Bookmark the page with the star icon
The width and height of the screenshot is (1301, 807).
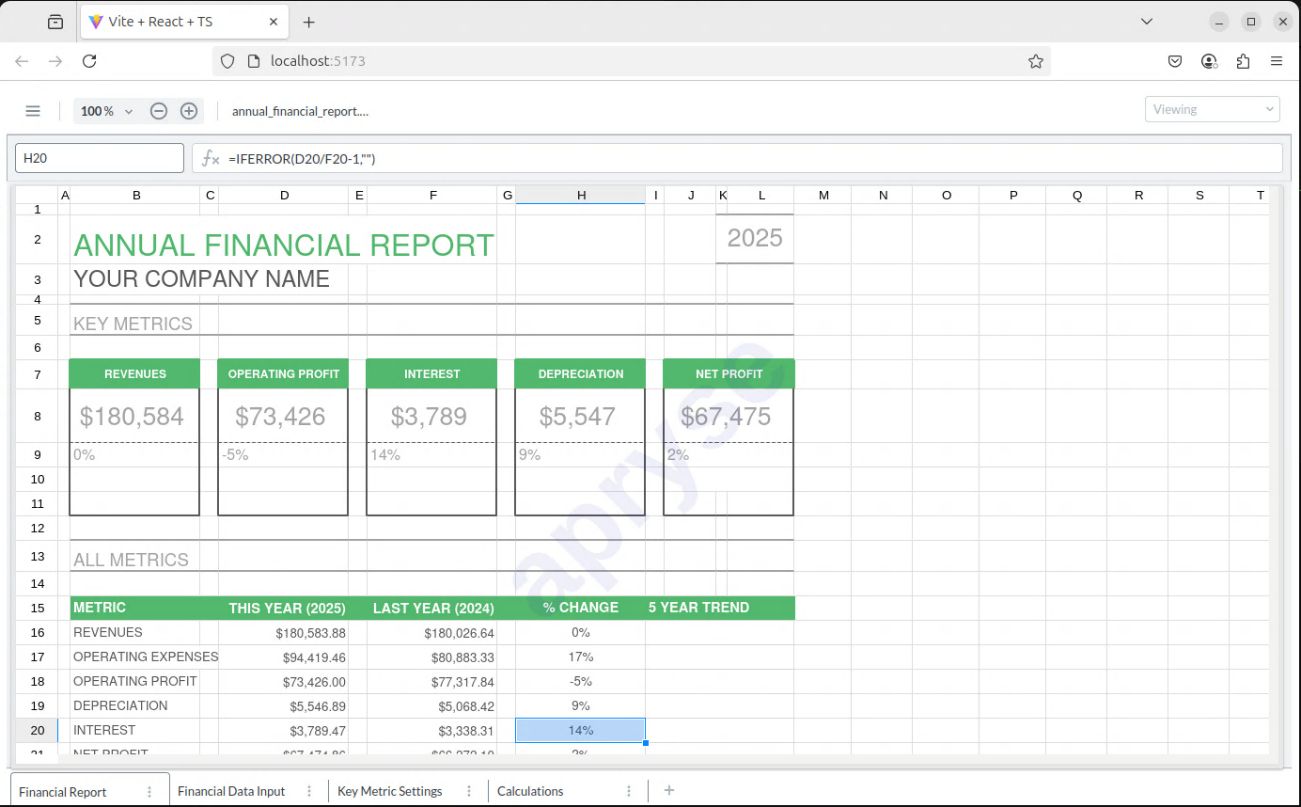(x=1035, y=61)
